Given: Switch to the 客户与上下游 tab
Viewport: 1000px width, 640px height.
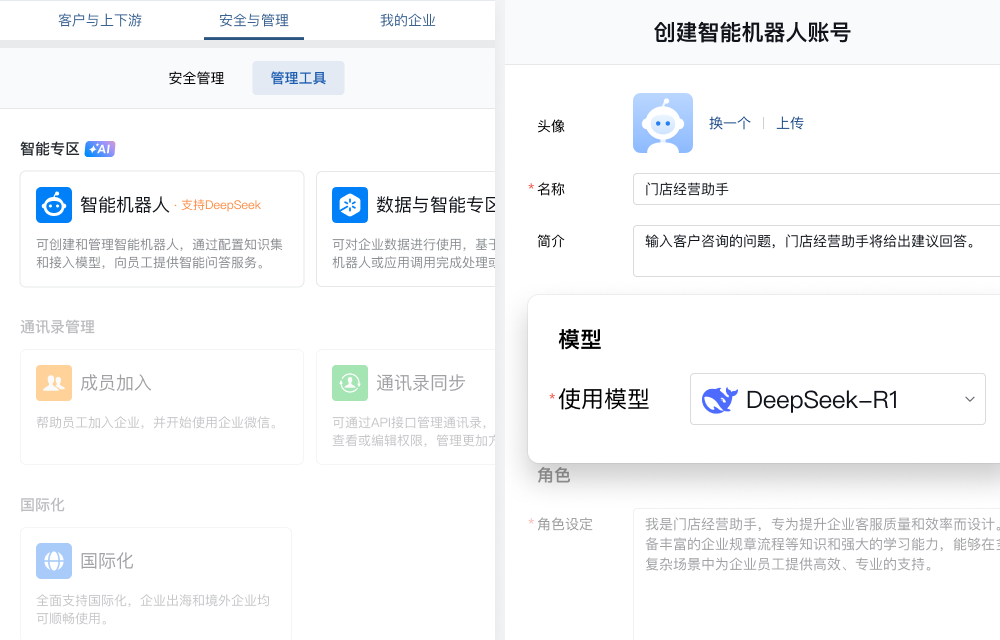Looking at the screenshot, I should click(x=100, y=18).
